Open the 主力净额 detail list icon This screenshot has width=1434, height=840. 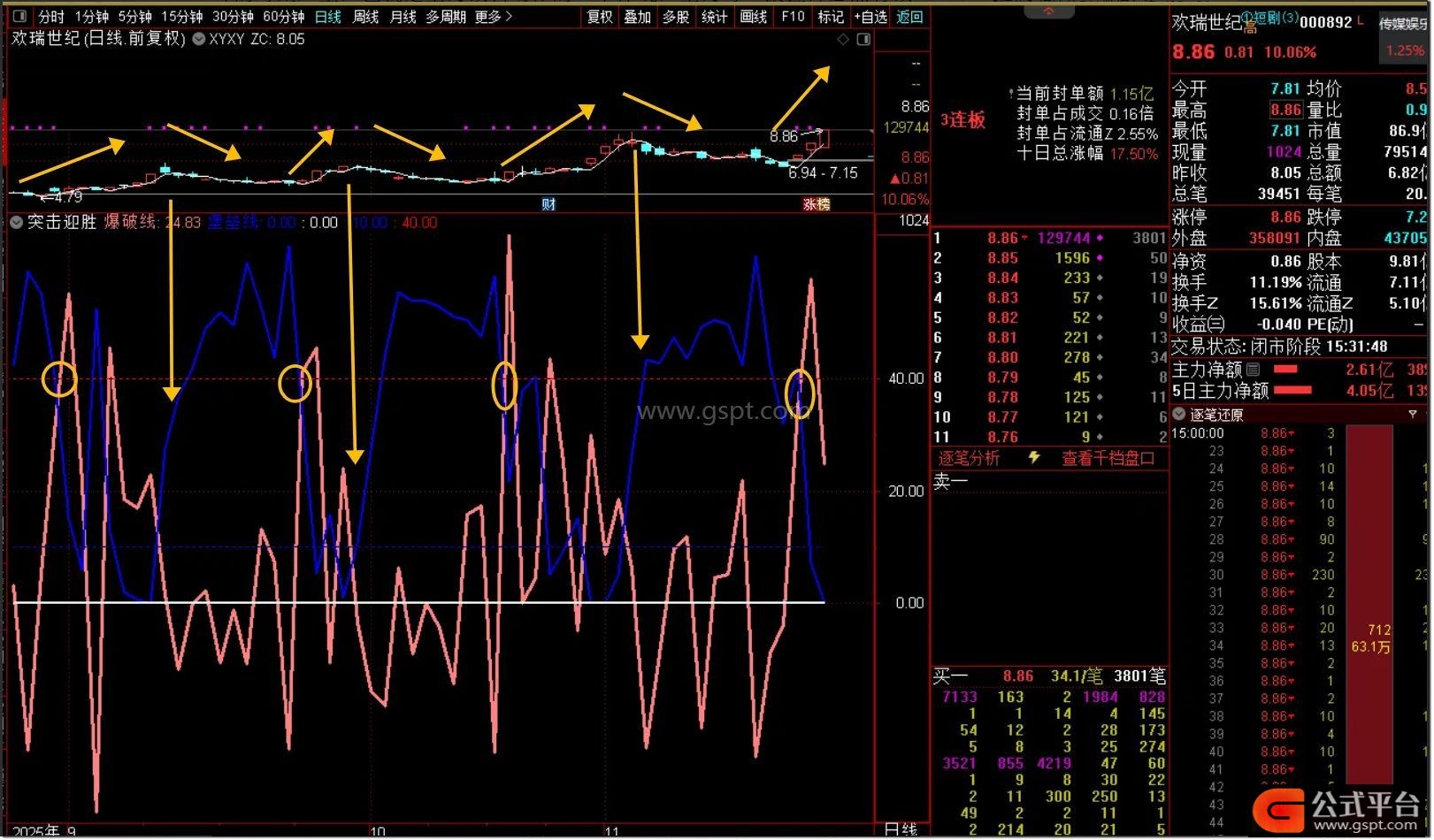pyautogui.click(x=1254, y=370)
